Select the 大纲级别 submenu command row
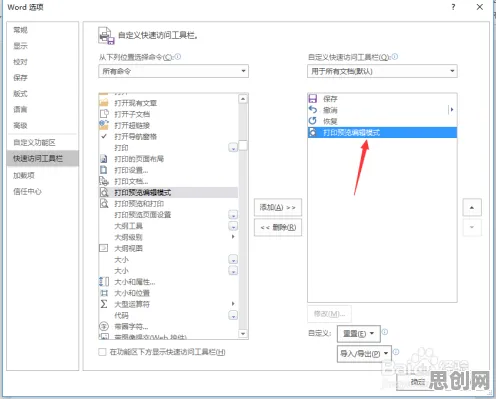 pyautogui.click(x=168, y=237)
